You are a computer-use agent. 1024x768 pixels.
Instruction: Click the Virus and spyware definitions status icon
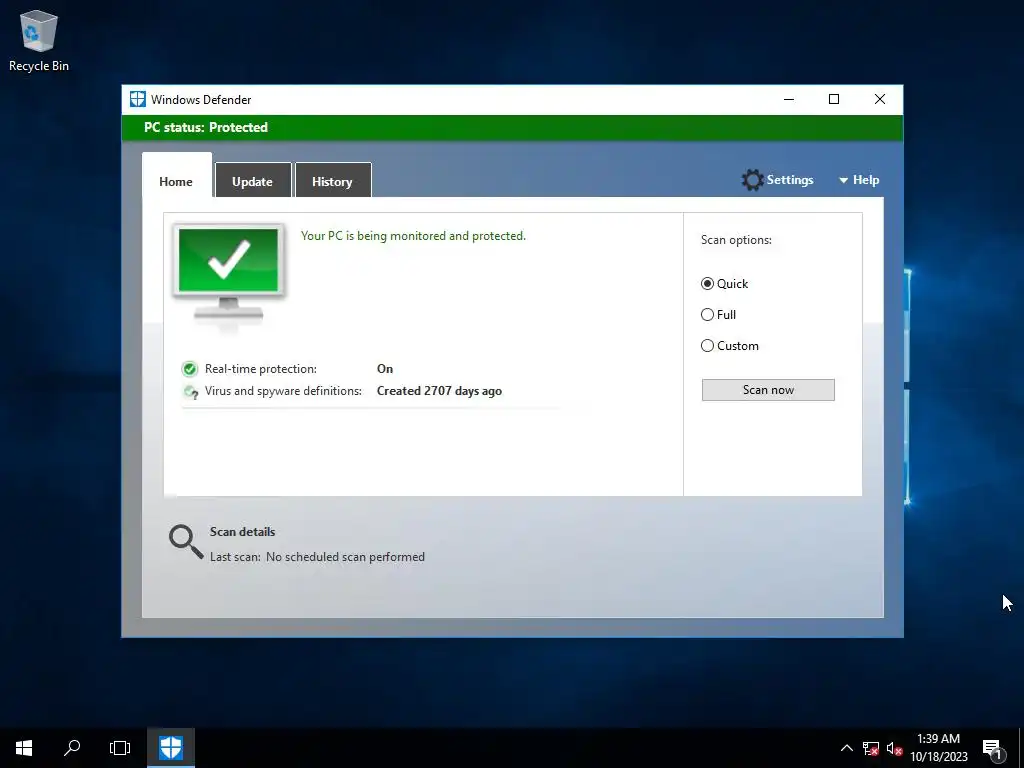(191, 392)
